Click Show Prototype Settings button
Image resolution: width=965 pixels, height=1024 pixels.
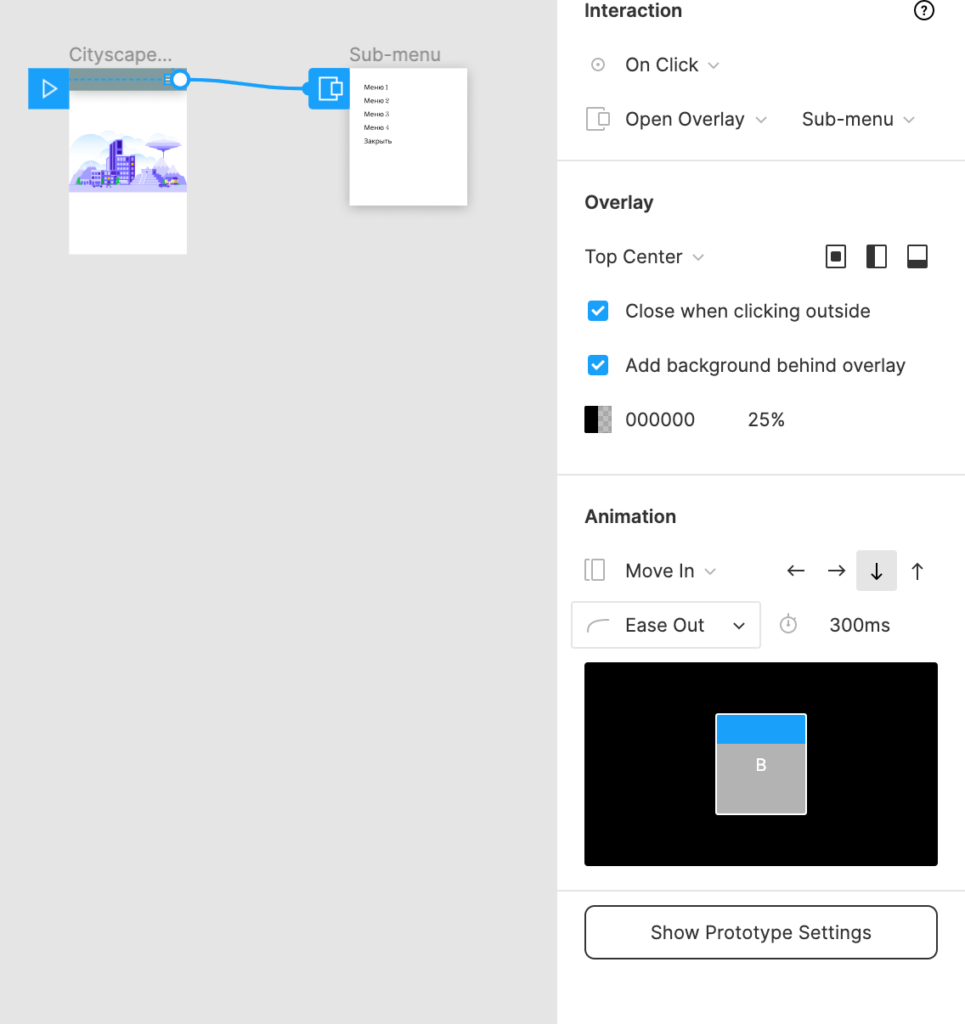point(760,932)
